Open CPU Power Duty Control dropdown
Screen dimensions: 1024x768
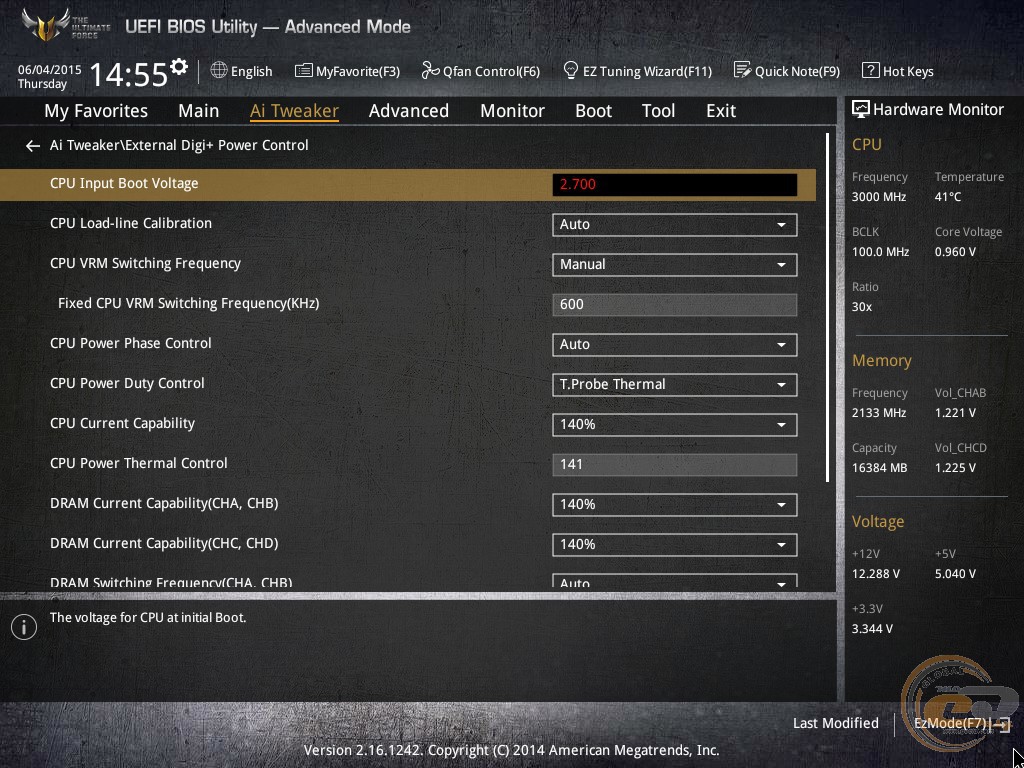674,385
